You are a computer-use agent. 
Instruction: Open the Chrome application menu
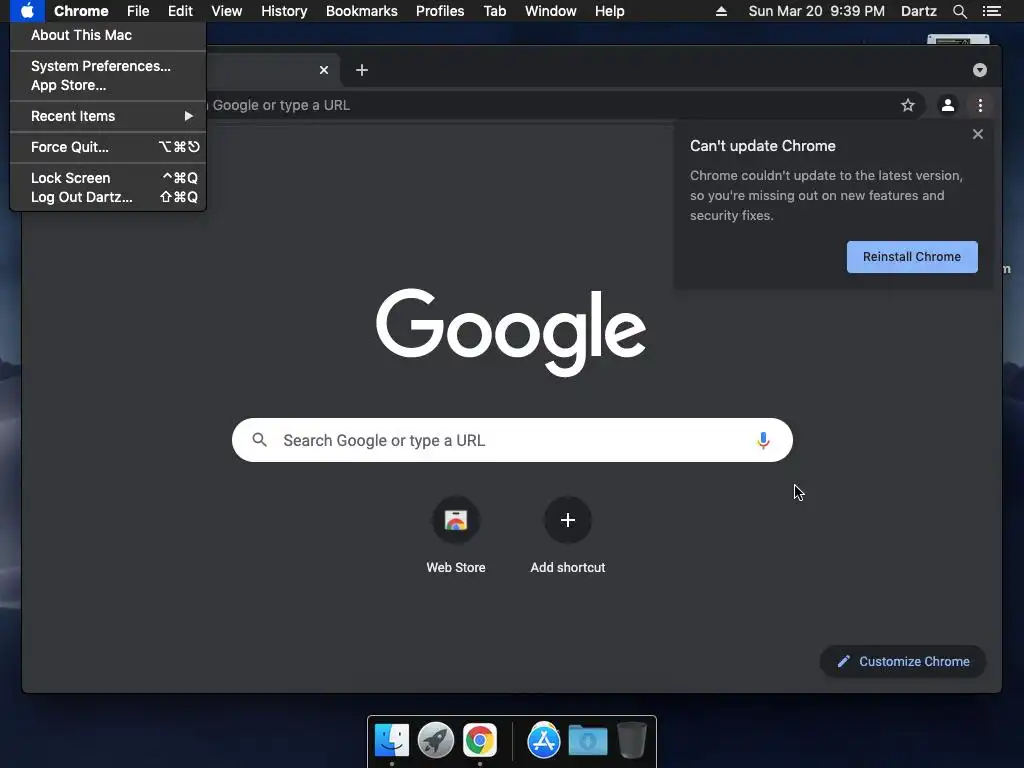click(81, 11)
